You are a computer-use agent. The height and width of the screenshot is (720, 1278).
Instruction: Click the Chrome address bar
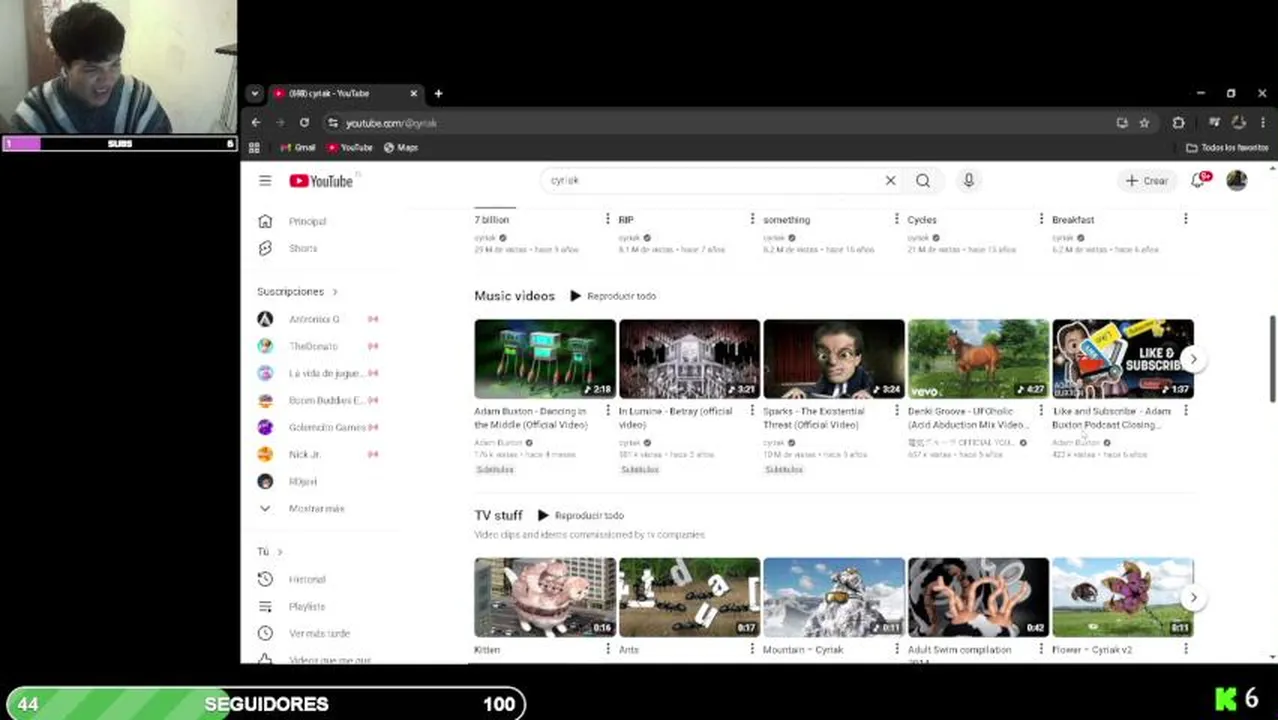[x=720, y=122]
